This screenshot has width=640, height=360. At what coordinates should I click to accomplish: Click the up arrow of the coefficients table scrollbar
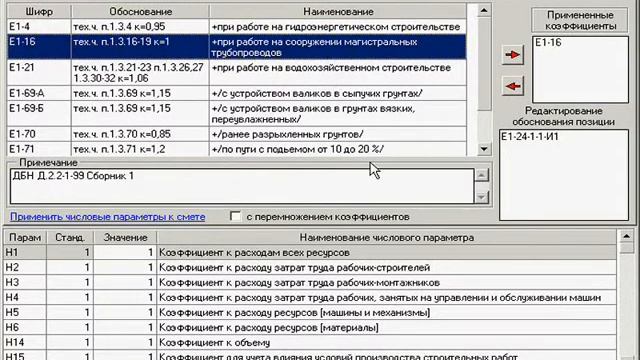(x=484, y=10)
